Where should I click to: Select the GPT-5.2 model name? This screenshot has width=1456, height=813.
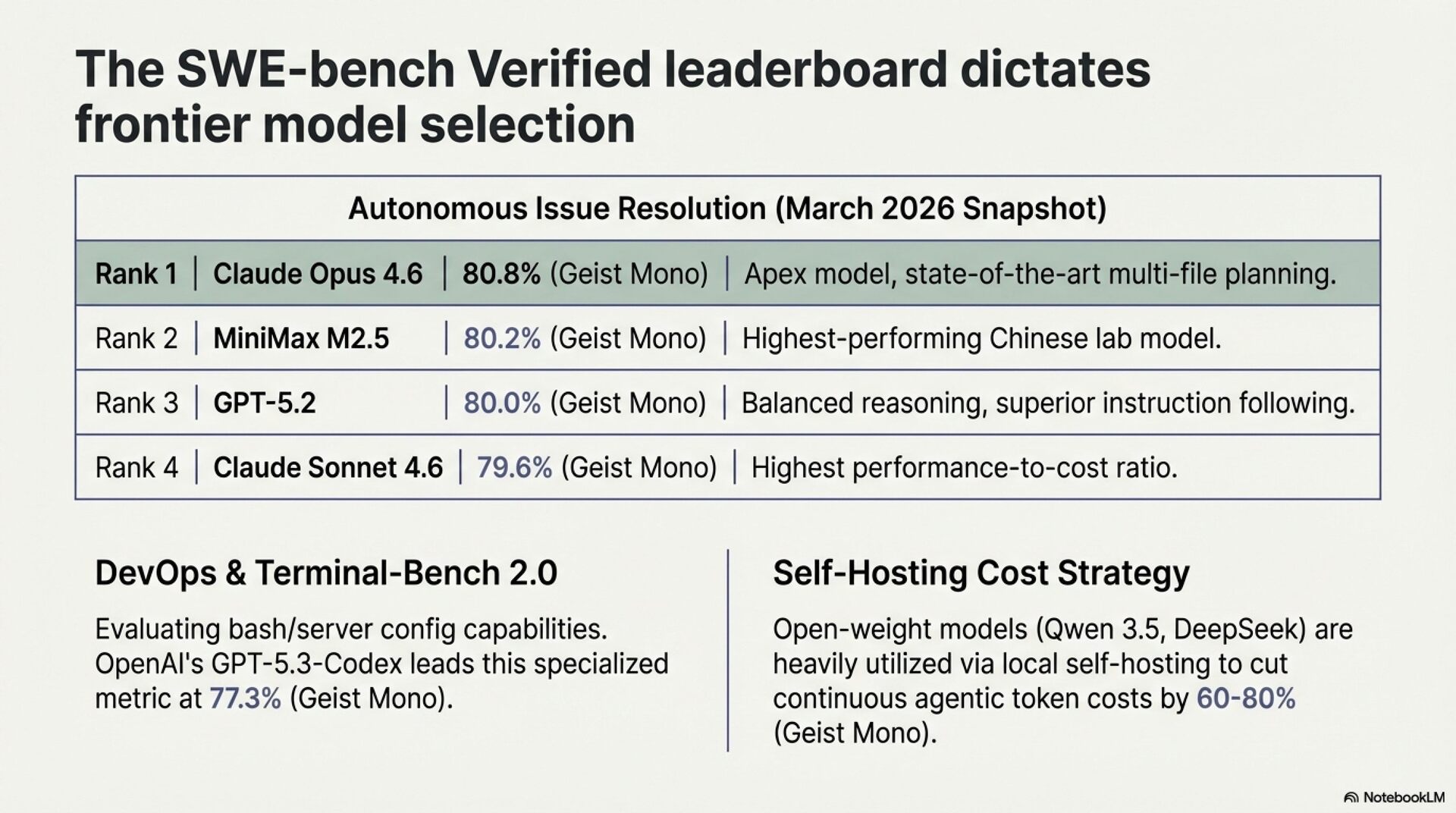click(x=265, y=403)
